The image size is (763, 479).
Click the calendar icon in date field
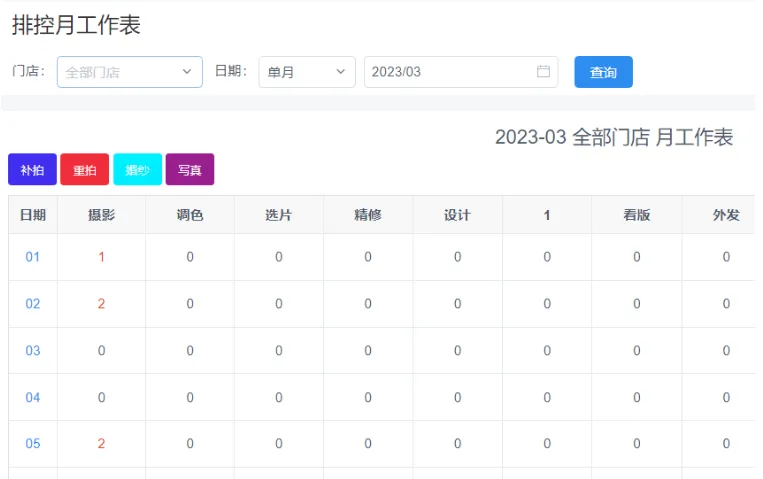(x=543, y=72)
